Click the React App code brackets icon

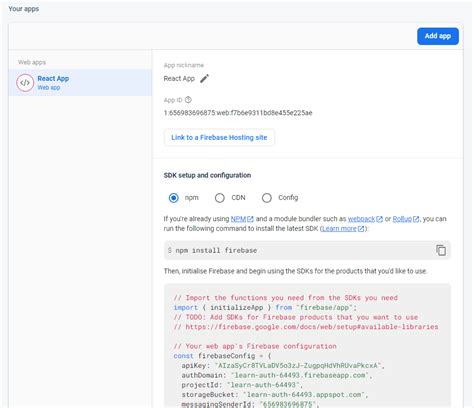[x=25, y=83]
